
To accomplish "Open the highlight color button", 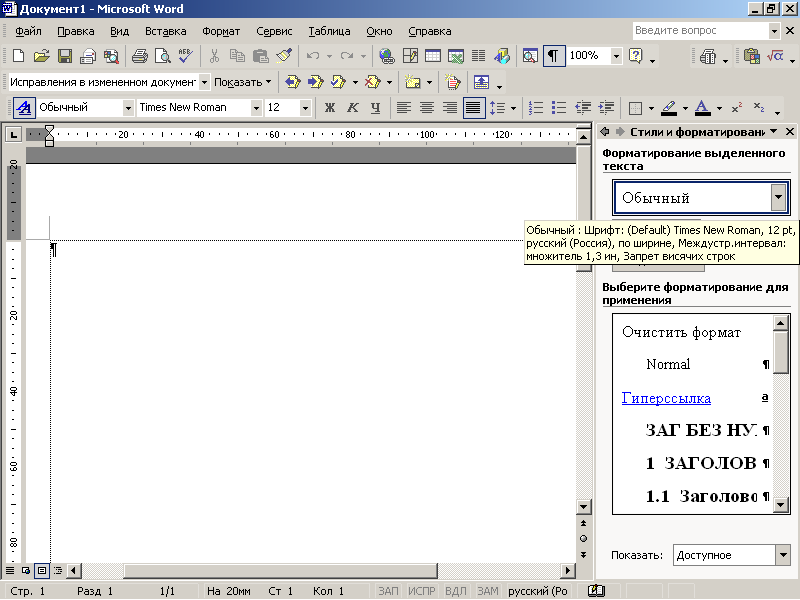I will (x=669, y=108).
